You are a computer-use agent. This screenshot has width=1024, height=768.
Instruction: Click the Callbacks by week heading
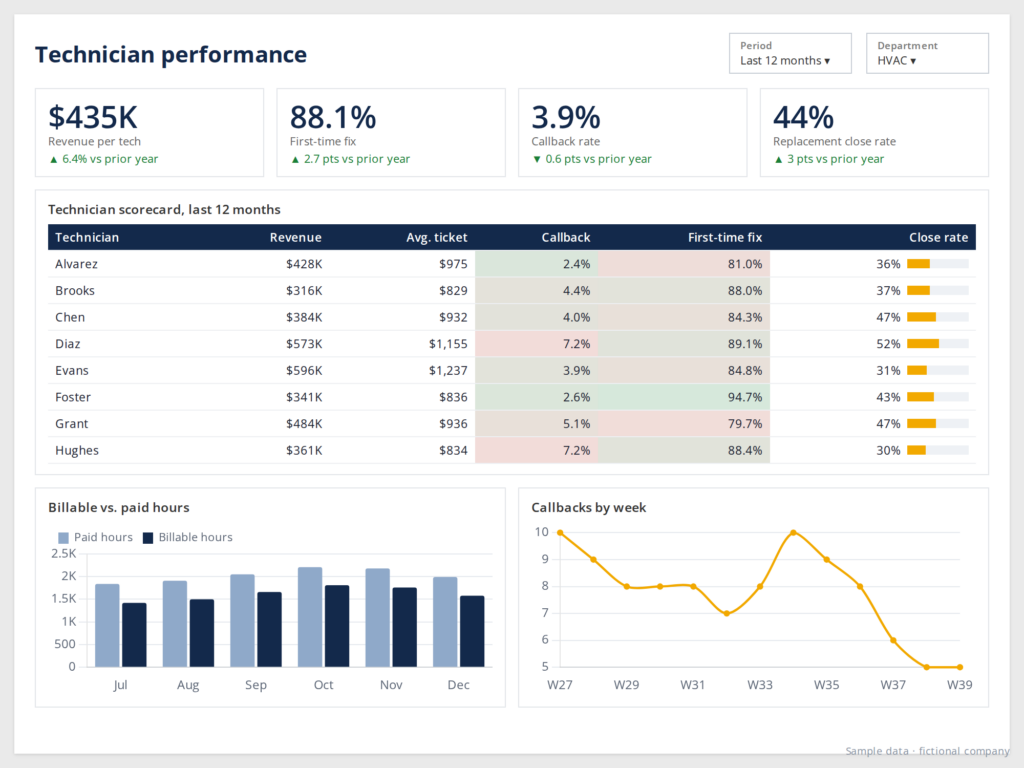(x=588, y=507)
